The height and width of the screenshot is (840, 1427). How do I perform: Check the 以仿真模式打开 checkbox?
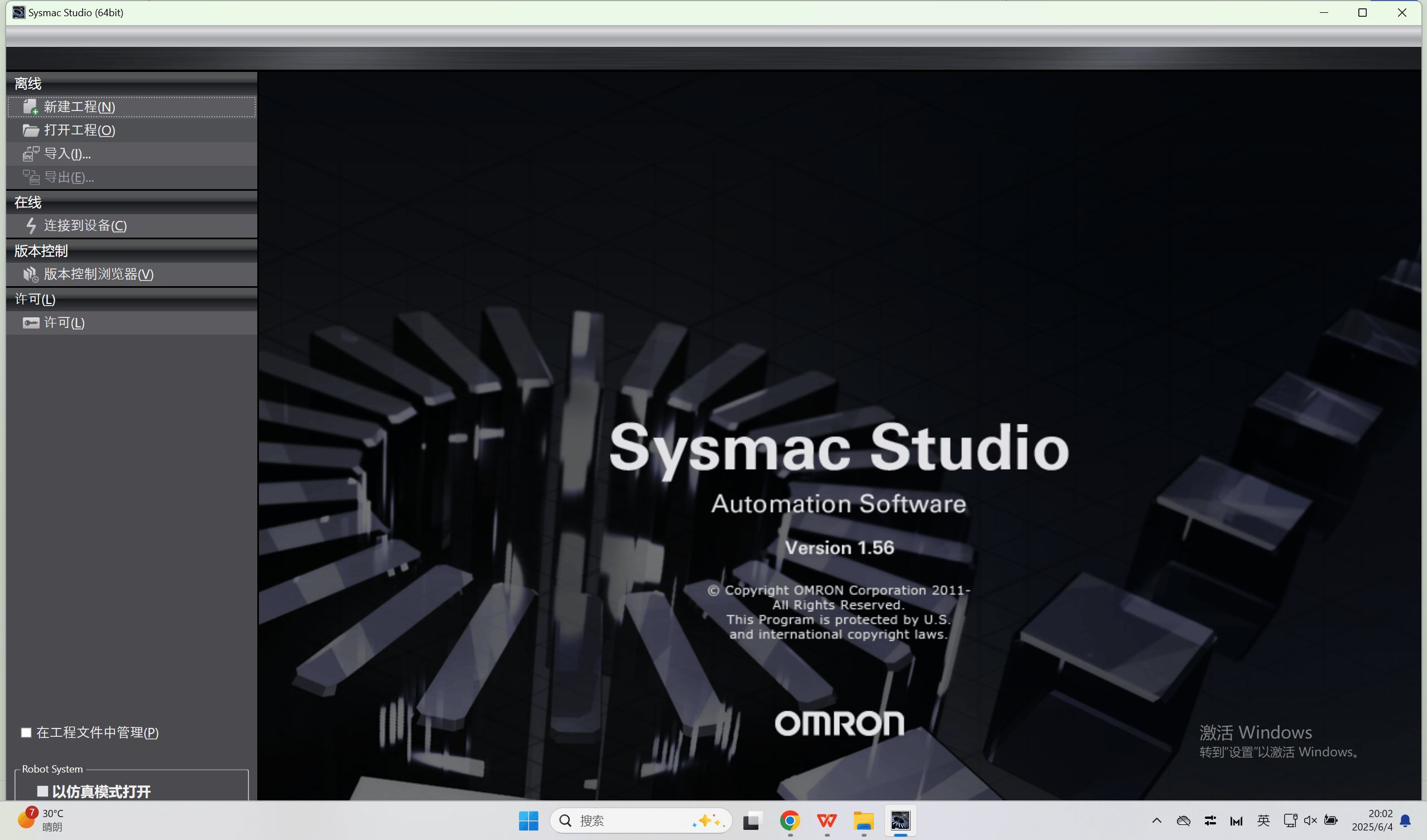(x=42, y=791)
